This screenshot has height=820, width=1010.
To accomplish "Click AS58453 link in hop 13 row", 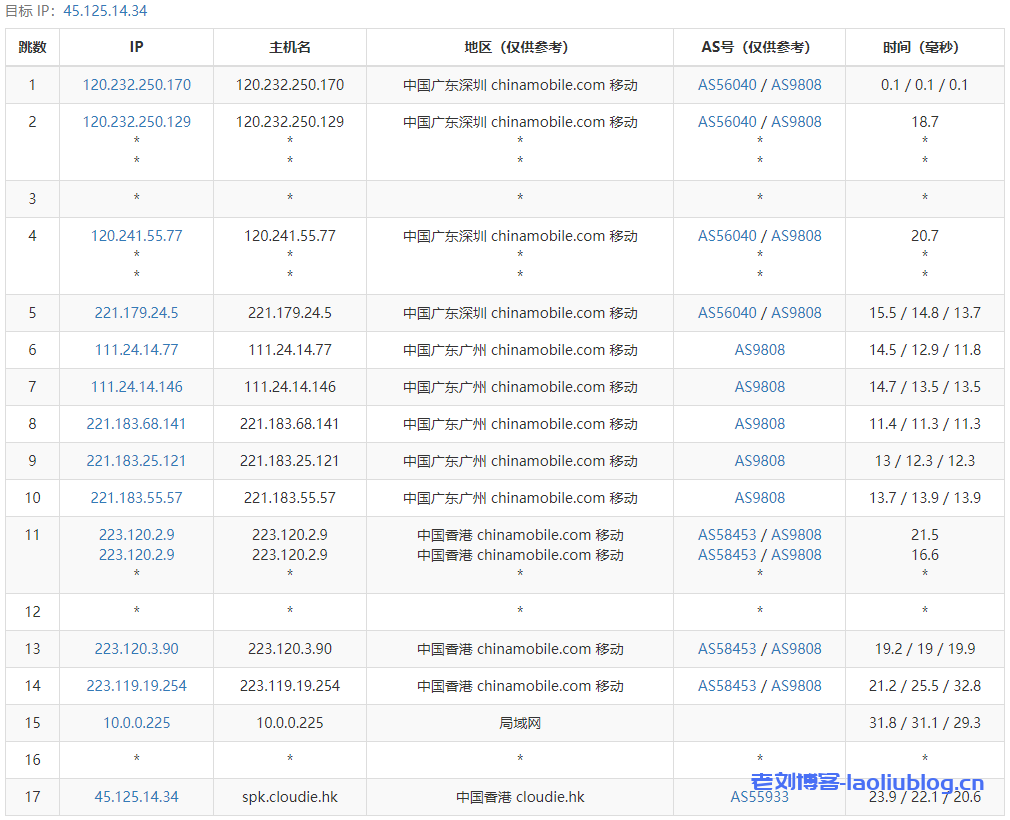I will coord(727,649).
